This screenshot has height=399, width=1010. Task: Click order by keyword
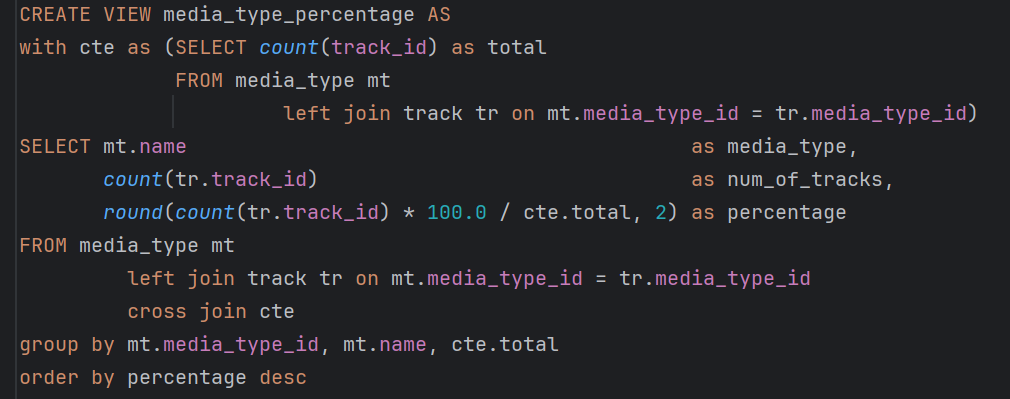pos(67,378)
